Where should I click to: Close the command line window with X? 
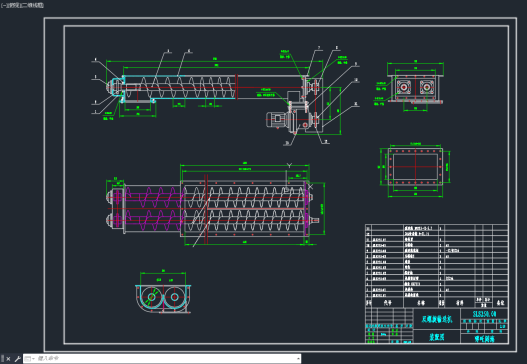(x=8, y=359)
